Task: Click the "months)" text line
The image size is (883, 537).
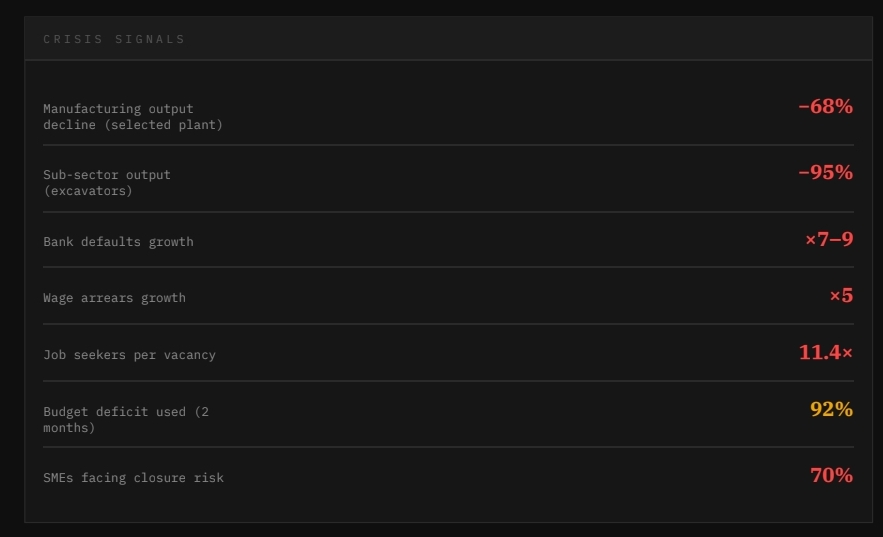Action: coord(69,427)
